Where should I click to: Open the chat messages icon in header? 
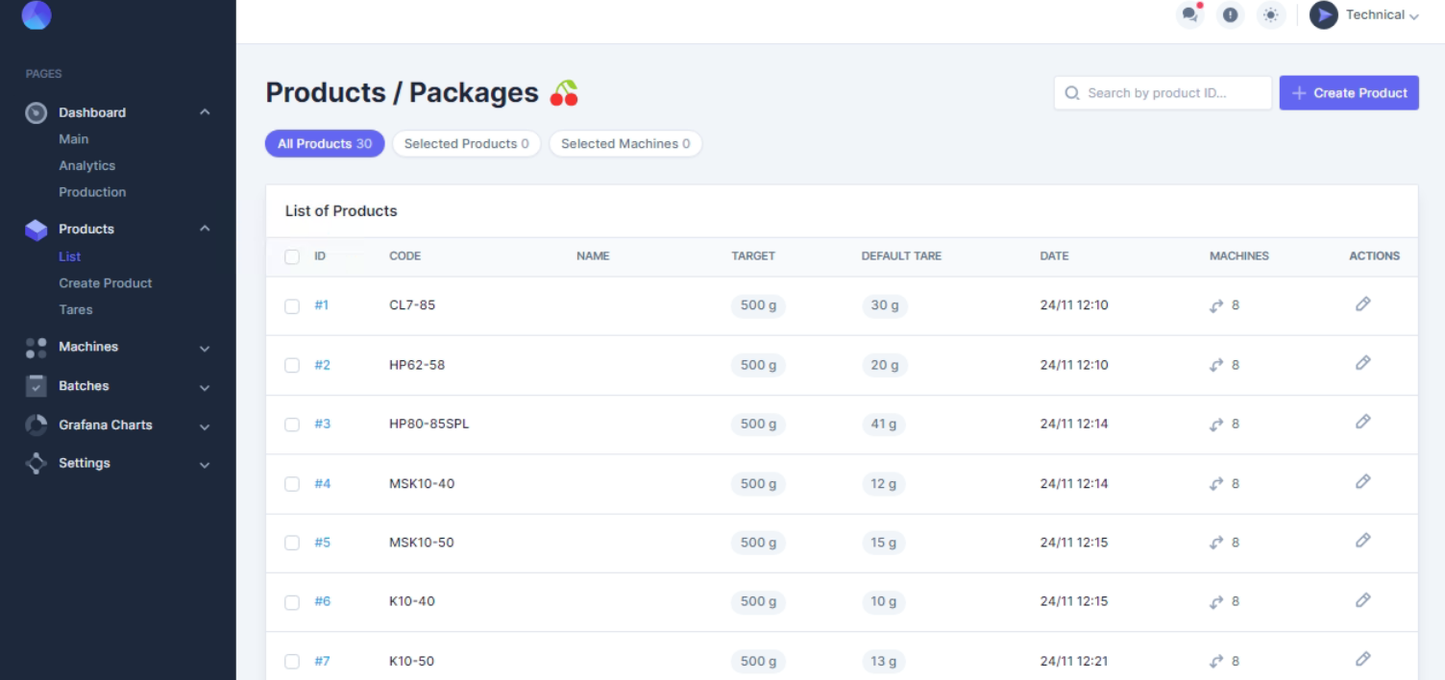click(x=1189, y=15)
